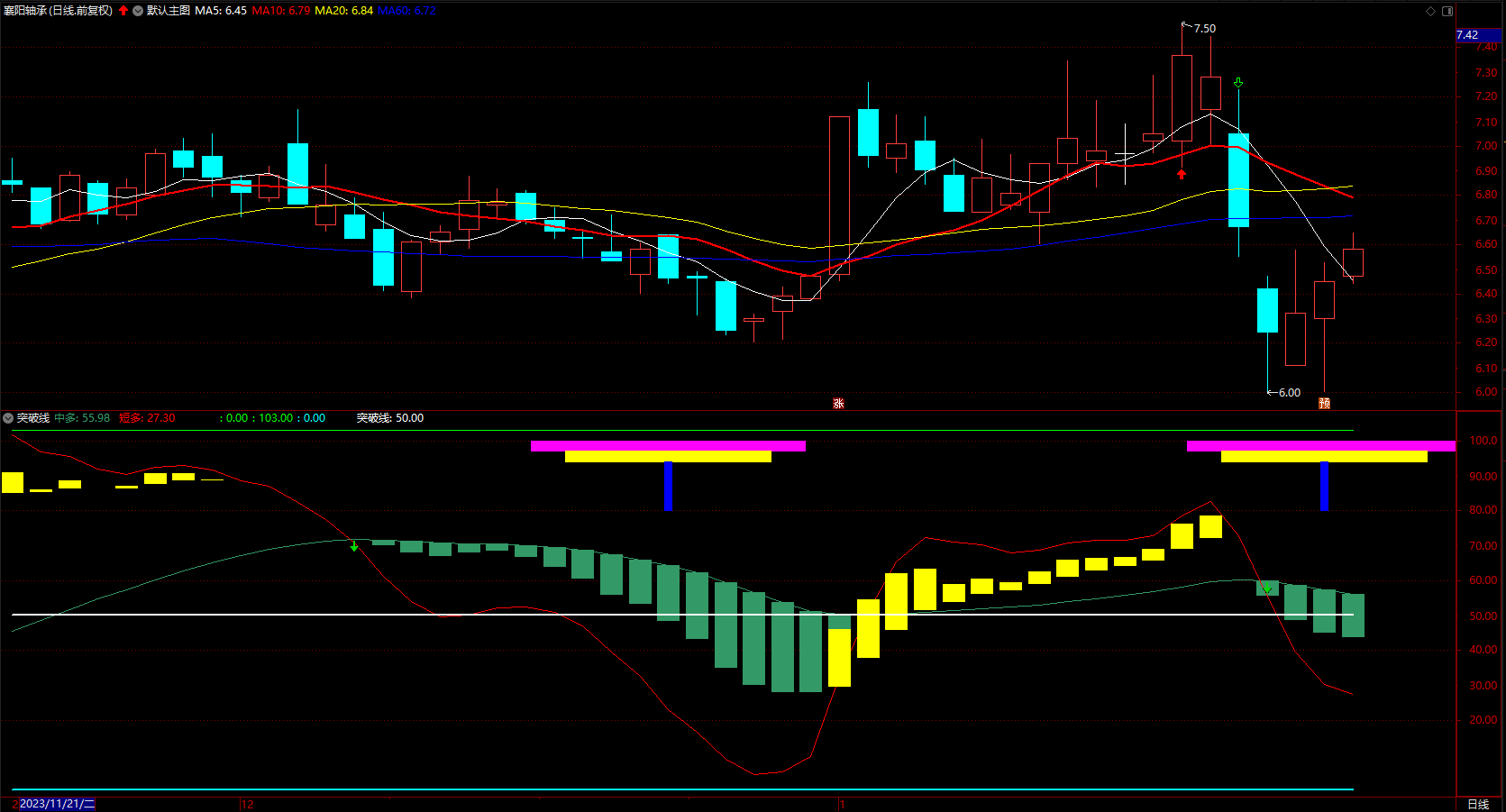
Task: Click the 20.00 level on the indicator axis
Action: pos(1483,720)
